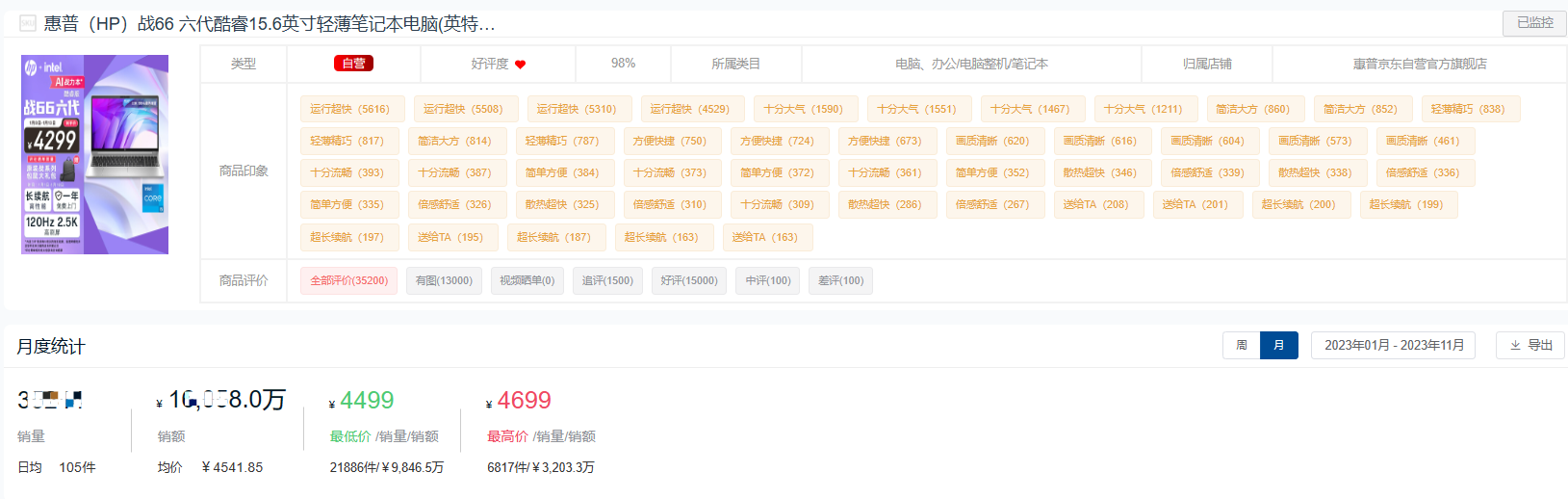Select the 中评(100) review filter

(x=768, y=280)
